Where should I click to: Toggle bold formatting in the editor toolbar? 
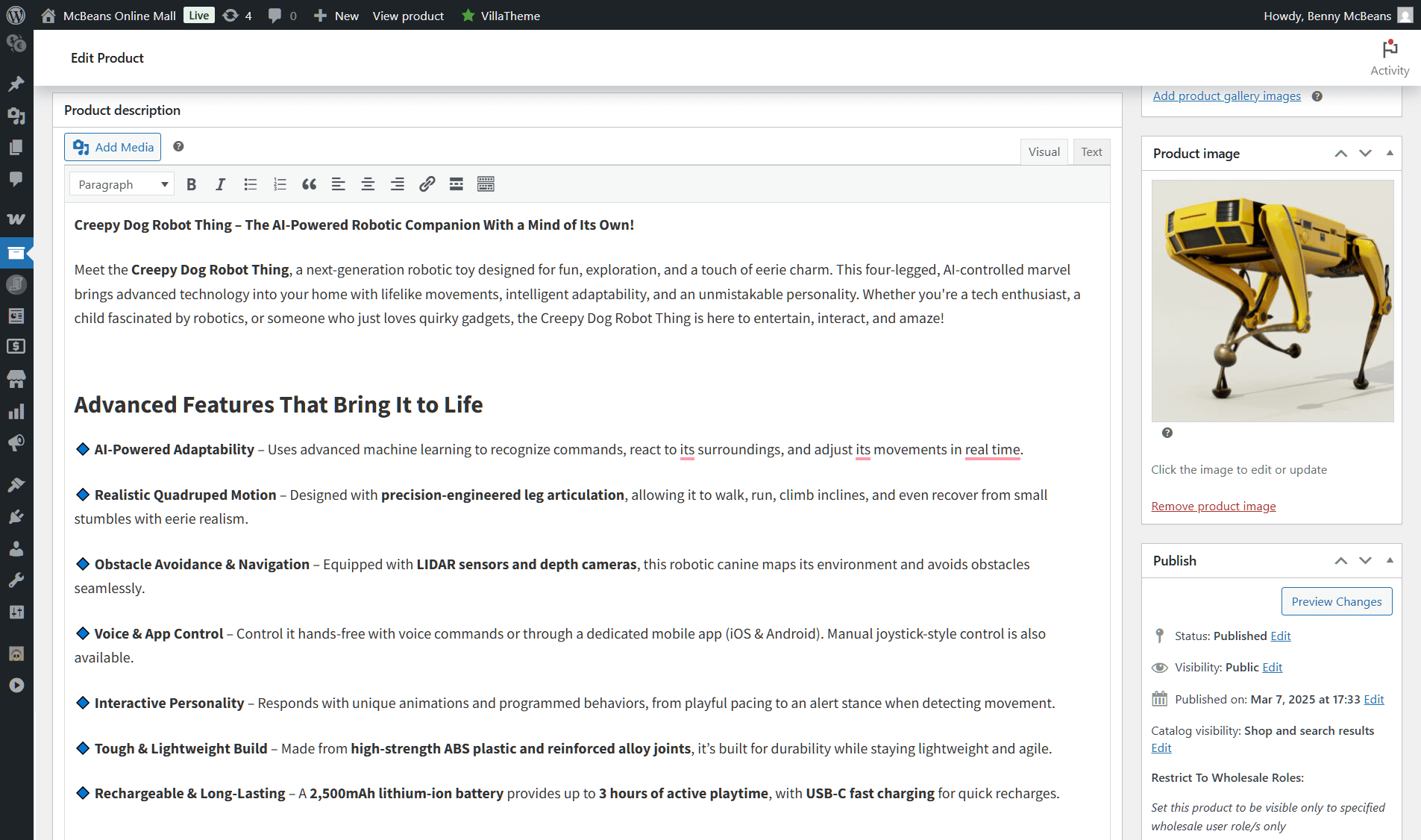(x=192, y=184)
